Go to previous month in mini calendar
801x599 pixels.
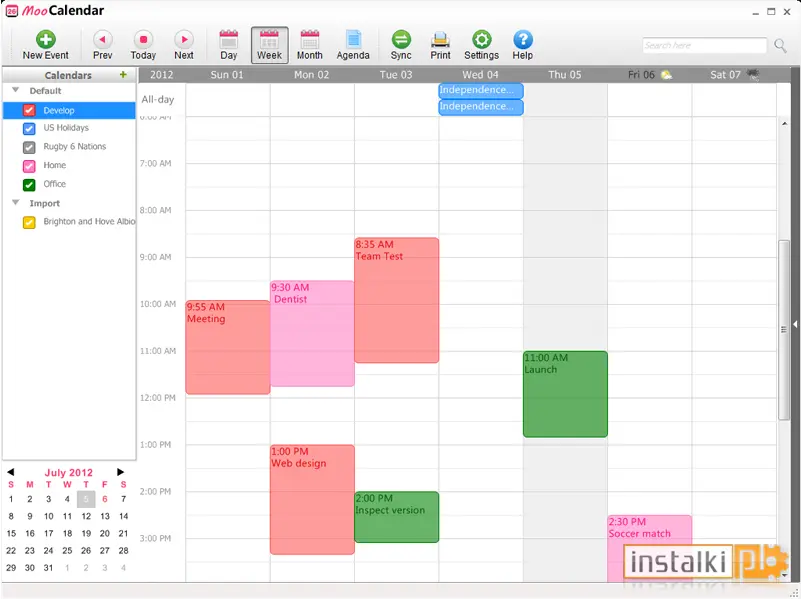[x=11, y=472]
